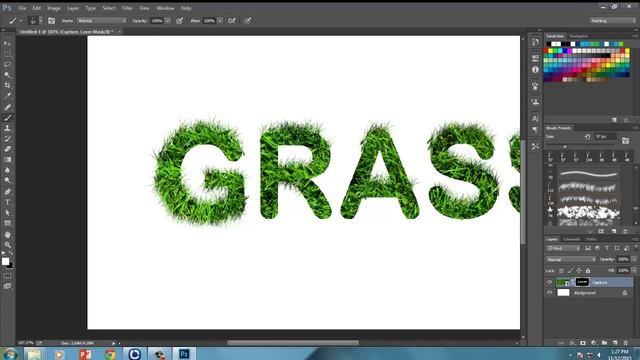Click the Brush Presets panel tab
The image size is (640, 360).
click(558, 128)
